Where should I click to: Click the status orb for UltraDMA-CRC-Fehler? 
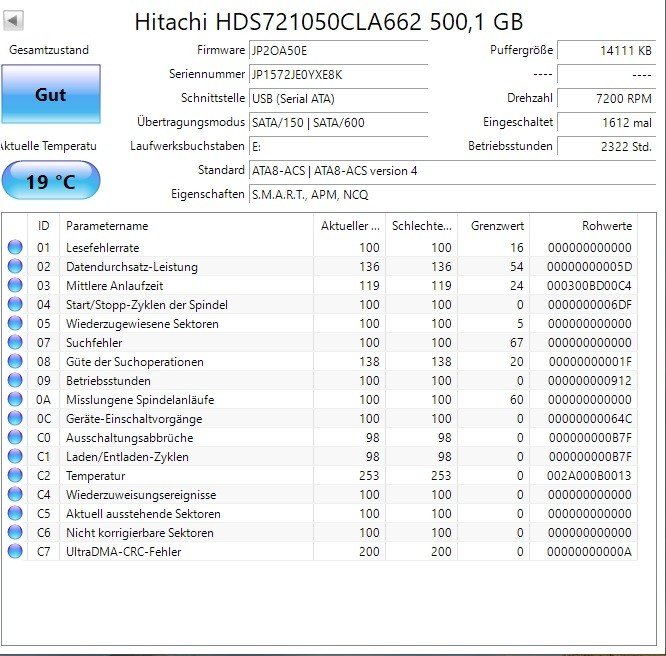click(x=15, y=552)
